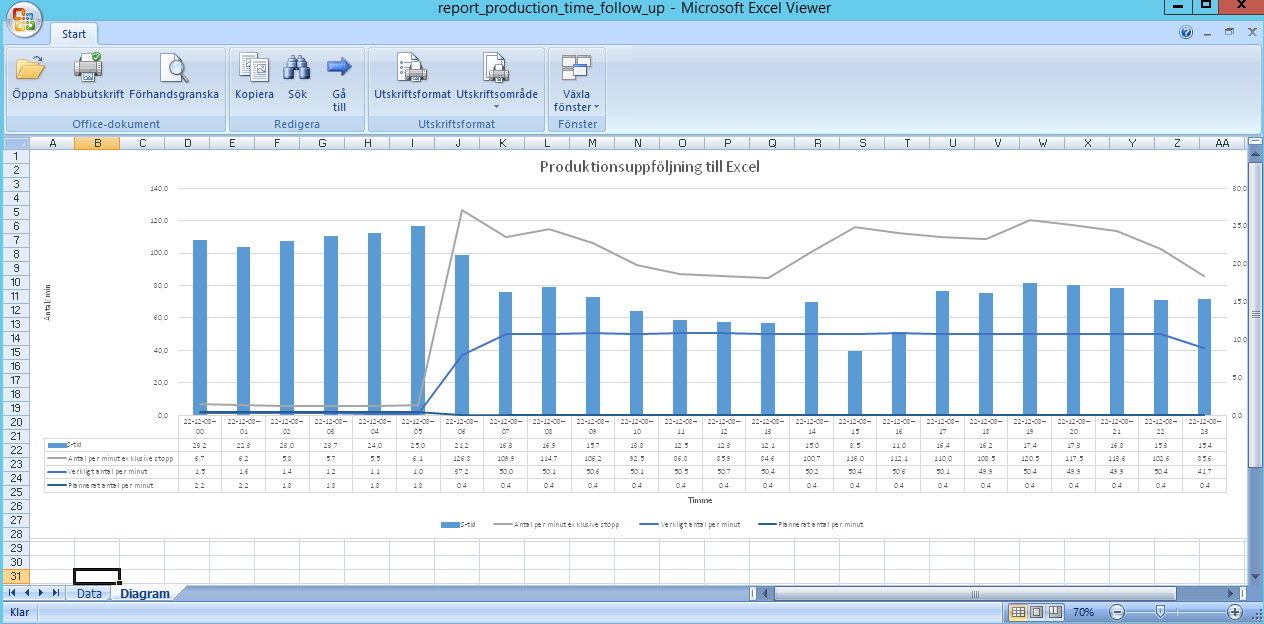Click the Snabbutskrift quick print icon
1264x624 pixels.
coord(88,69)
